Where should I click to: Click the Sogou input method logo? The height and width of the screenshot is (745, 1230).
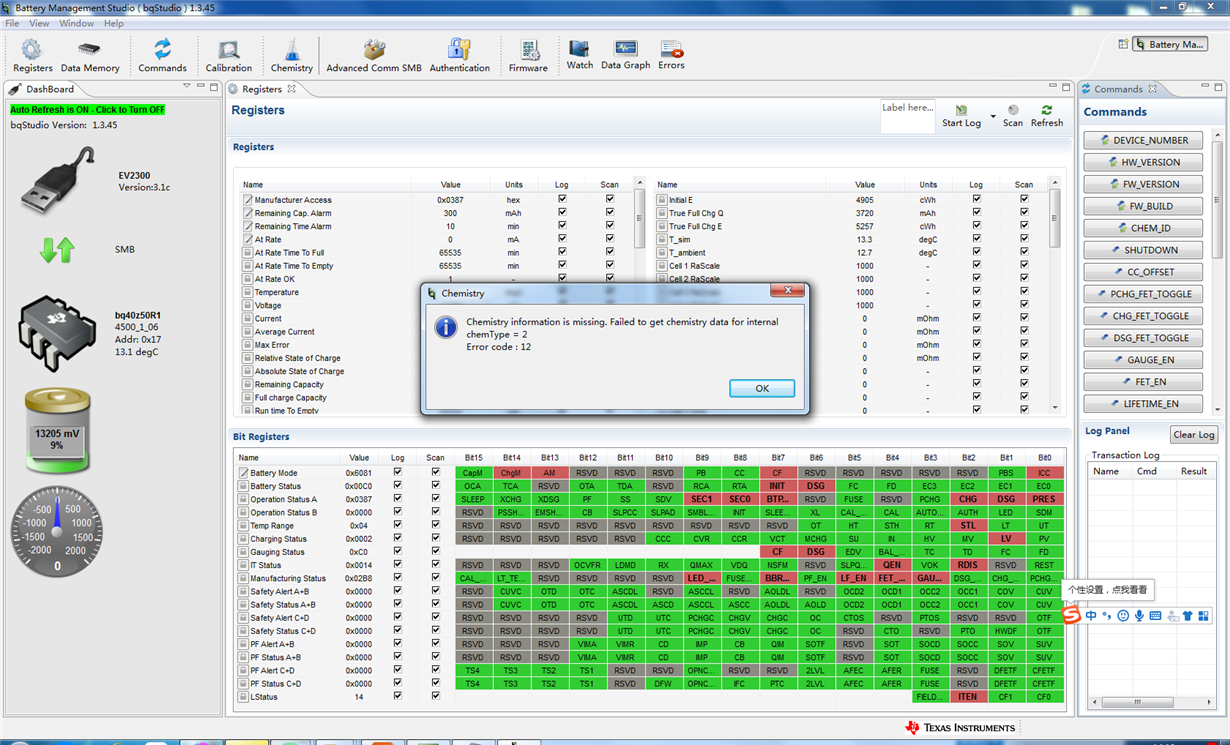[1071, 615]
